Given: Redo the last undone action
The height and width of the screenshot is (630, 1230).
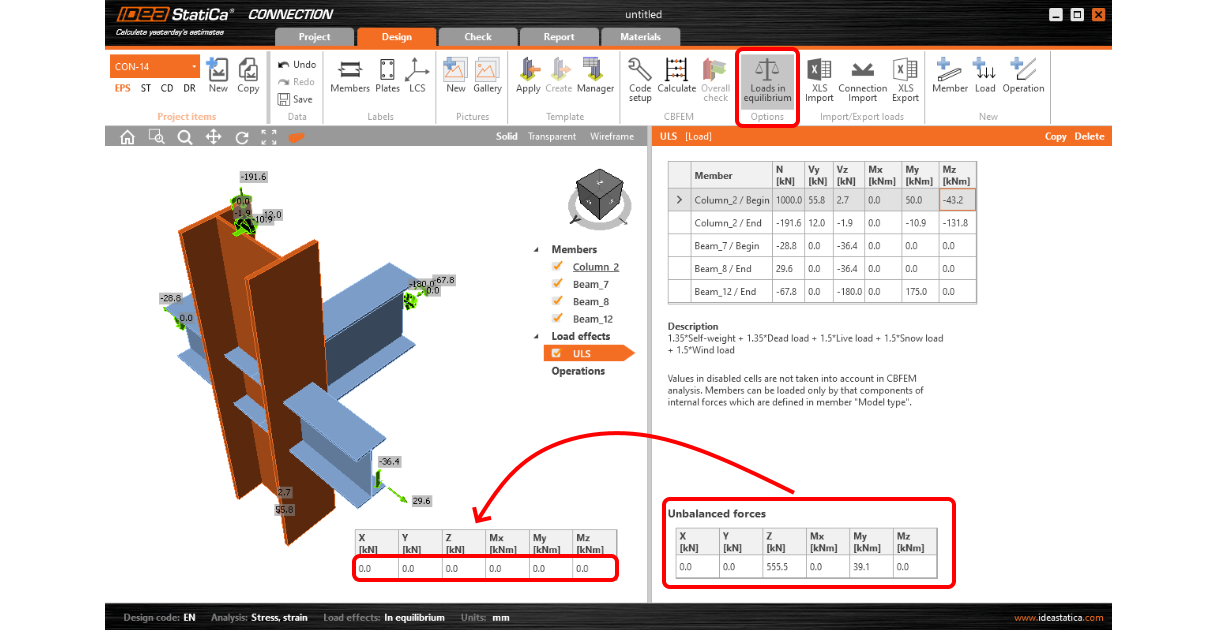Looking at the screenshot, I should pos(296,82).
